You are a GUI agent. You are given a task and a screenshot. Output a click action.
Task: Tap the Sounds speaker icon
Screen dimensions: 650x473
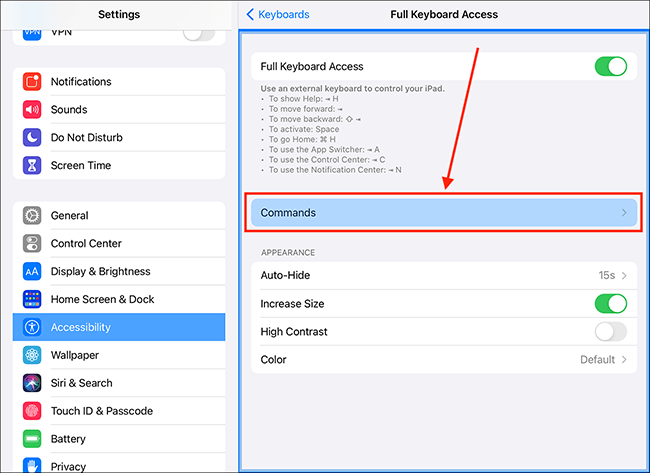click(x=32, y=109)
